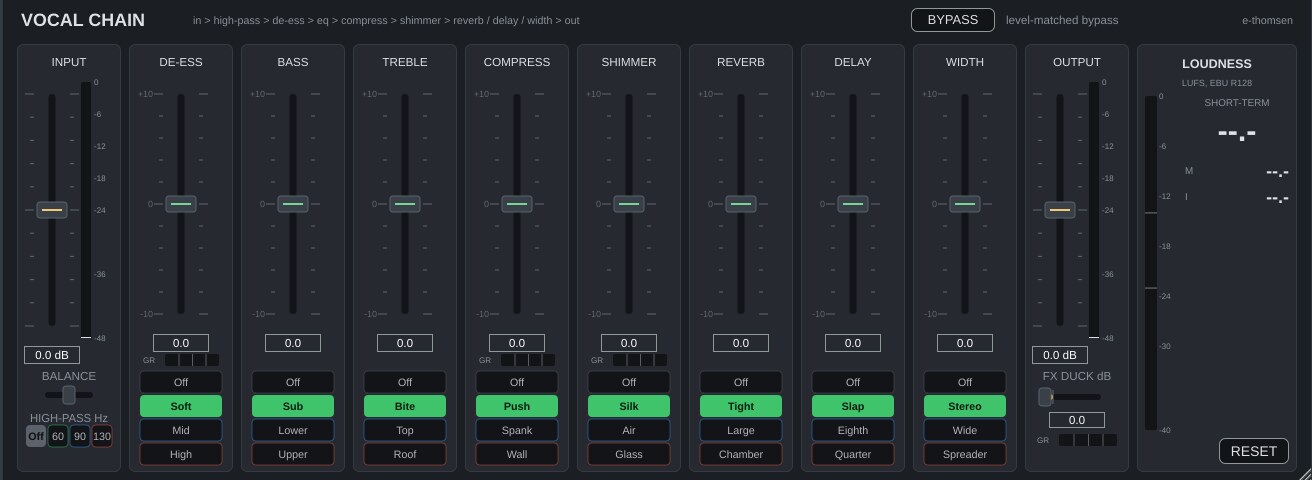Choose Spank compress mode
Viewport: 1312px width, 480px height.
[x=517, y=430]
